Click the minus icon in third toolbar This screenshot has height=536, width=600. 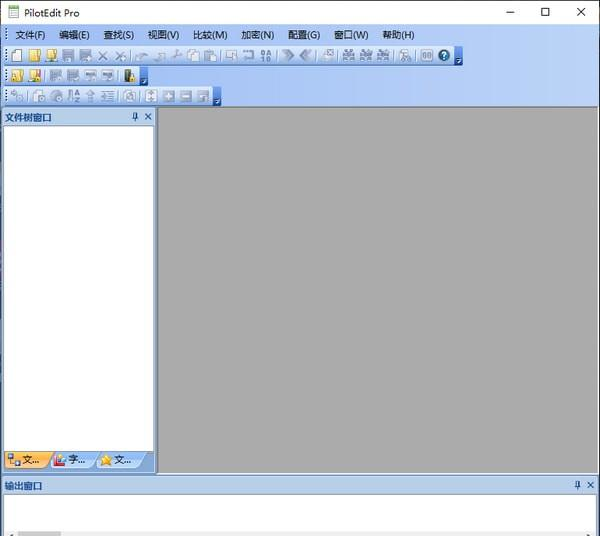pyautogui.click(x=186, y=96)
